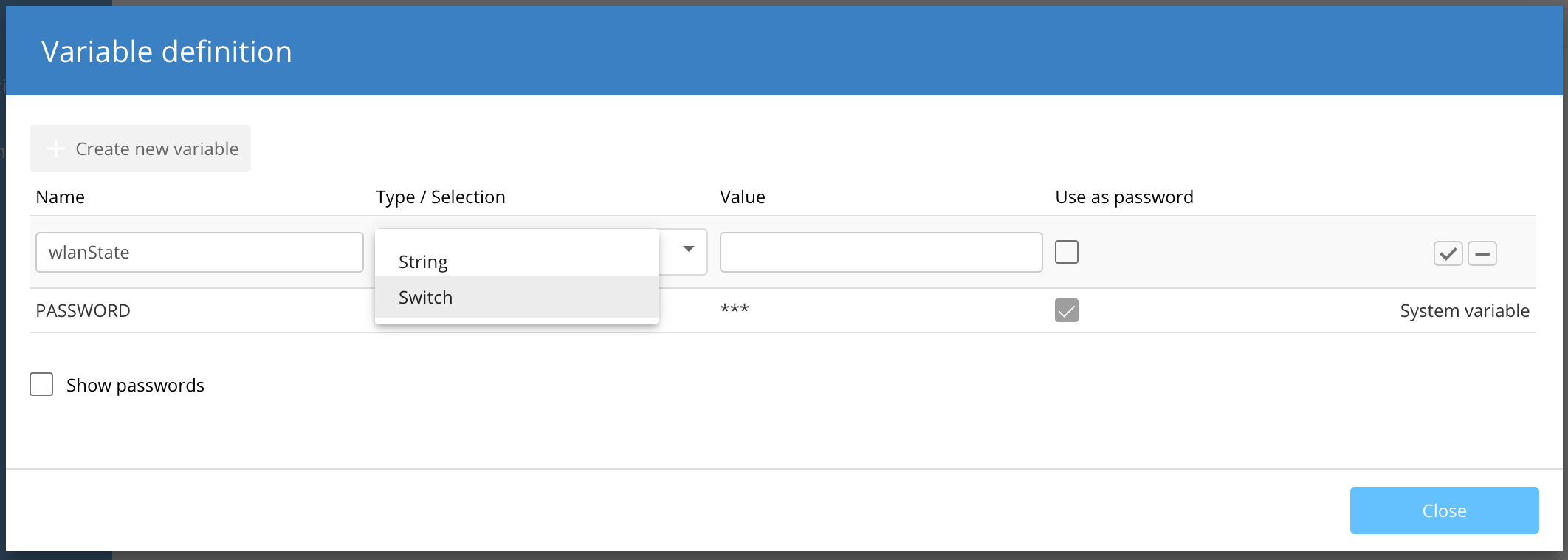
Task: Focus the wlanState name input field
Action: (199, 253)
